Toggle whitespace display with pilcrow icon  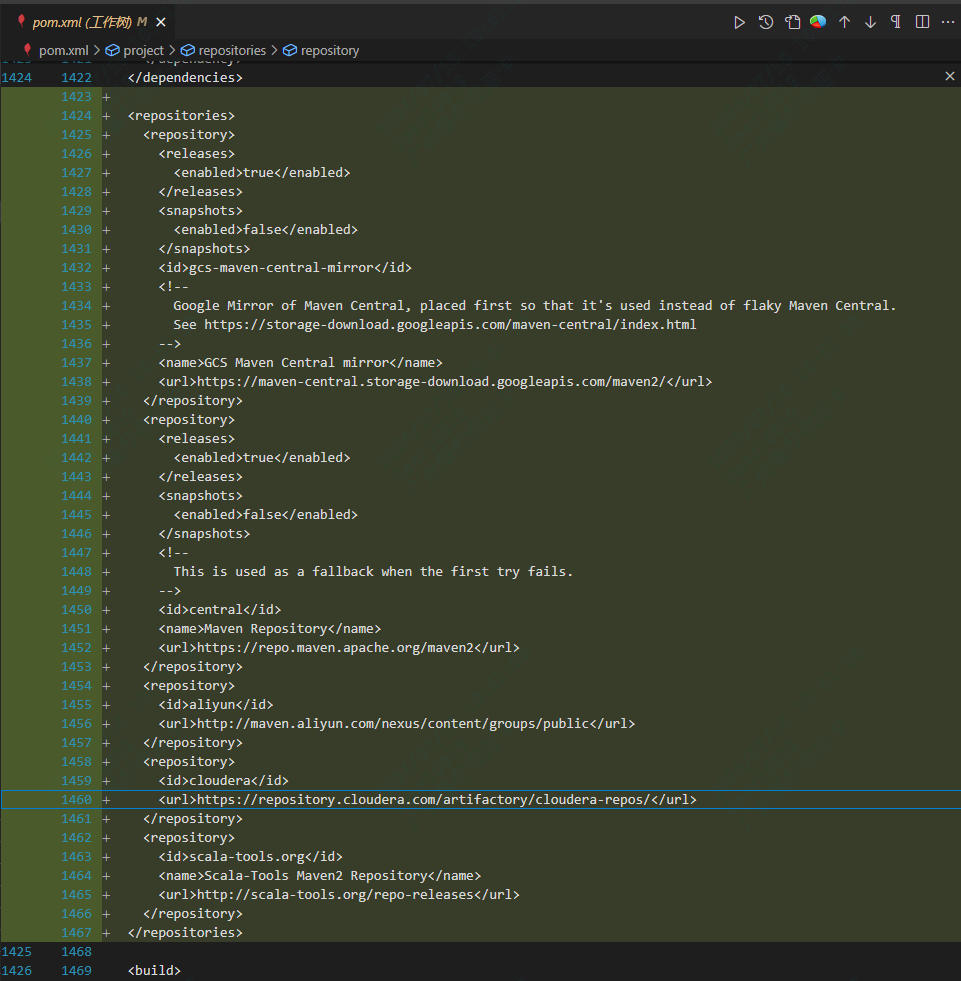pos(896,22)
